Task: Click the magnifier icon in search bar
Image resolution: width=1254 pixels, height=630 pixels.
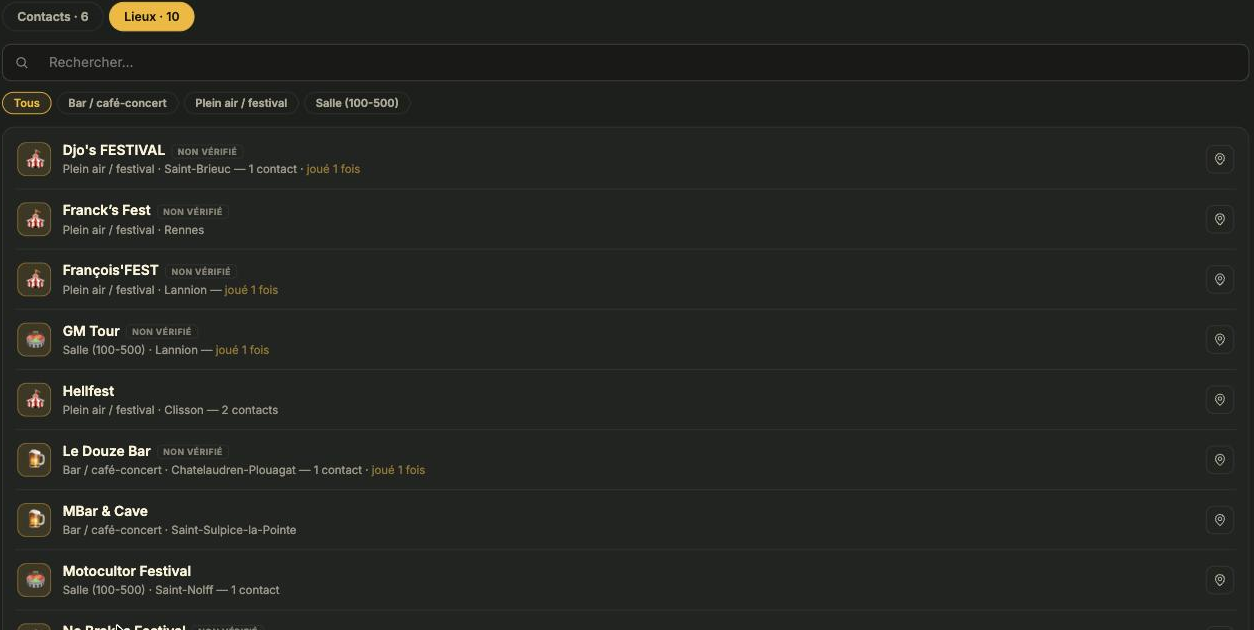Action: point(22,63)
